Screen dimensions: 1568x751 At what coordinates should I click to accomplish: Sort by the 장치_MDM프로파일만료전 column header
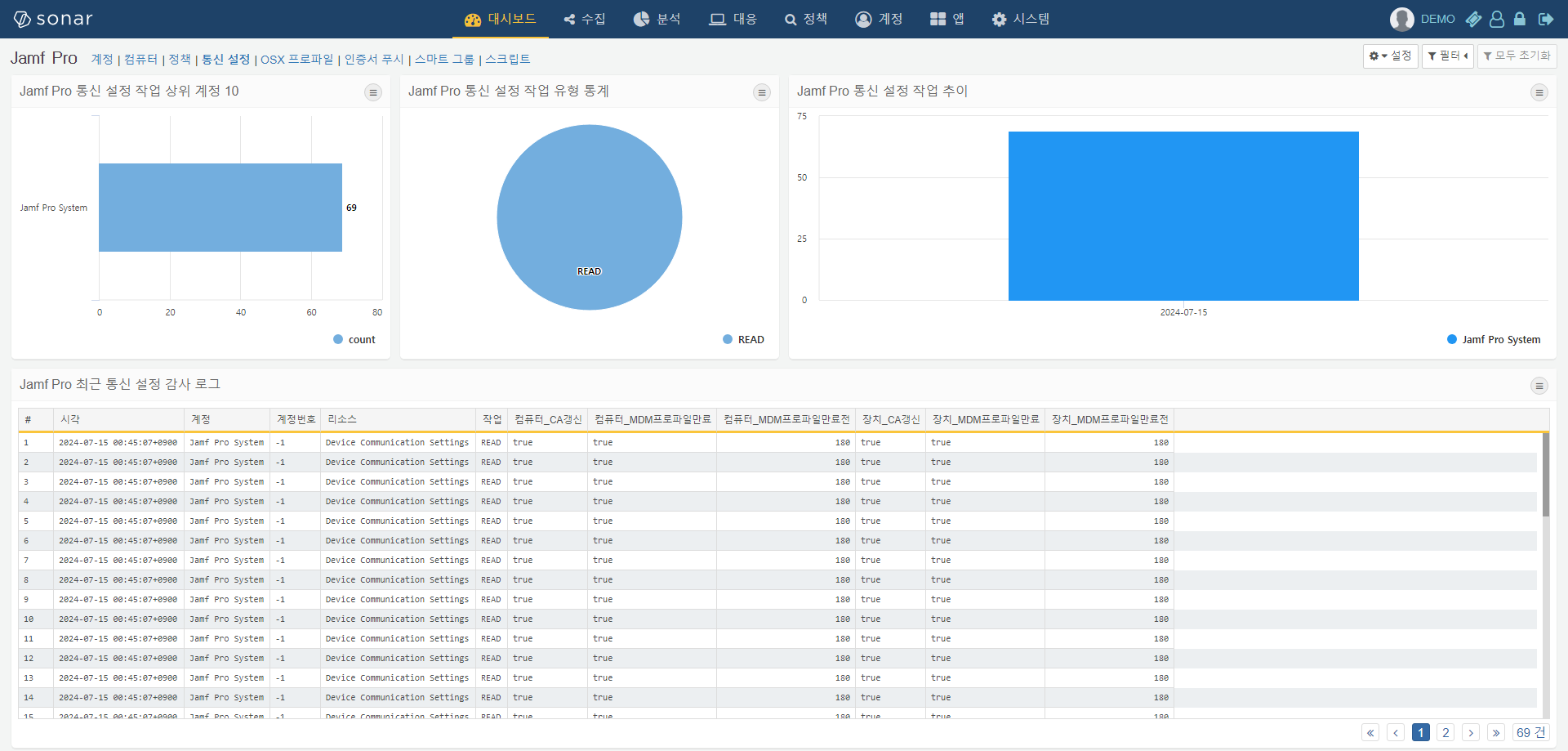(x=1110, y=420)
